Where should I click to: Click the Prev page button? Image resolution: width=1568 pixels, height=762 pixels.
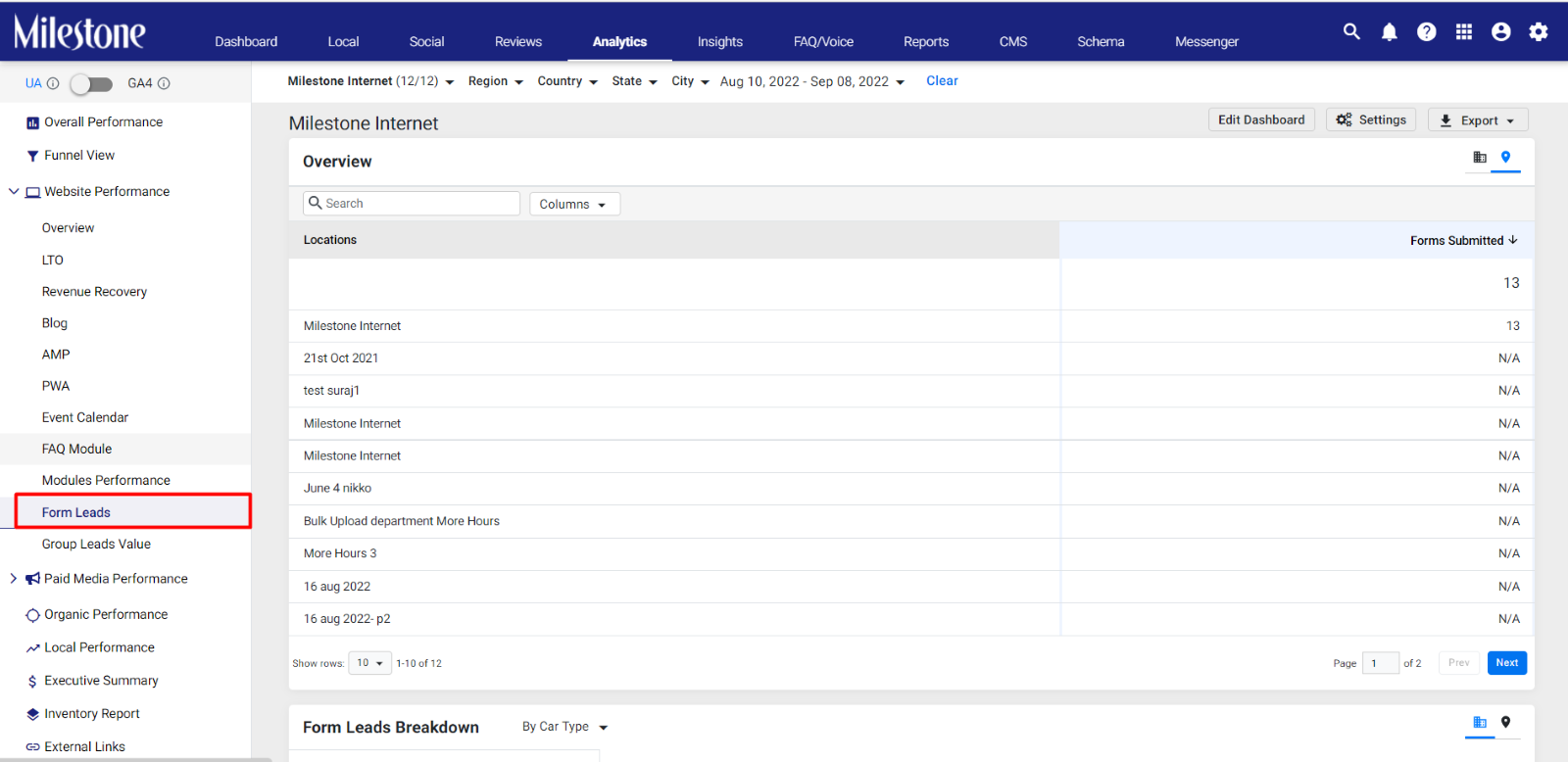click(x=1459, y=663)
